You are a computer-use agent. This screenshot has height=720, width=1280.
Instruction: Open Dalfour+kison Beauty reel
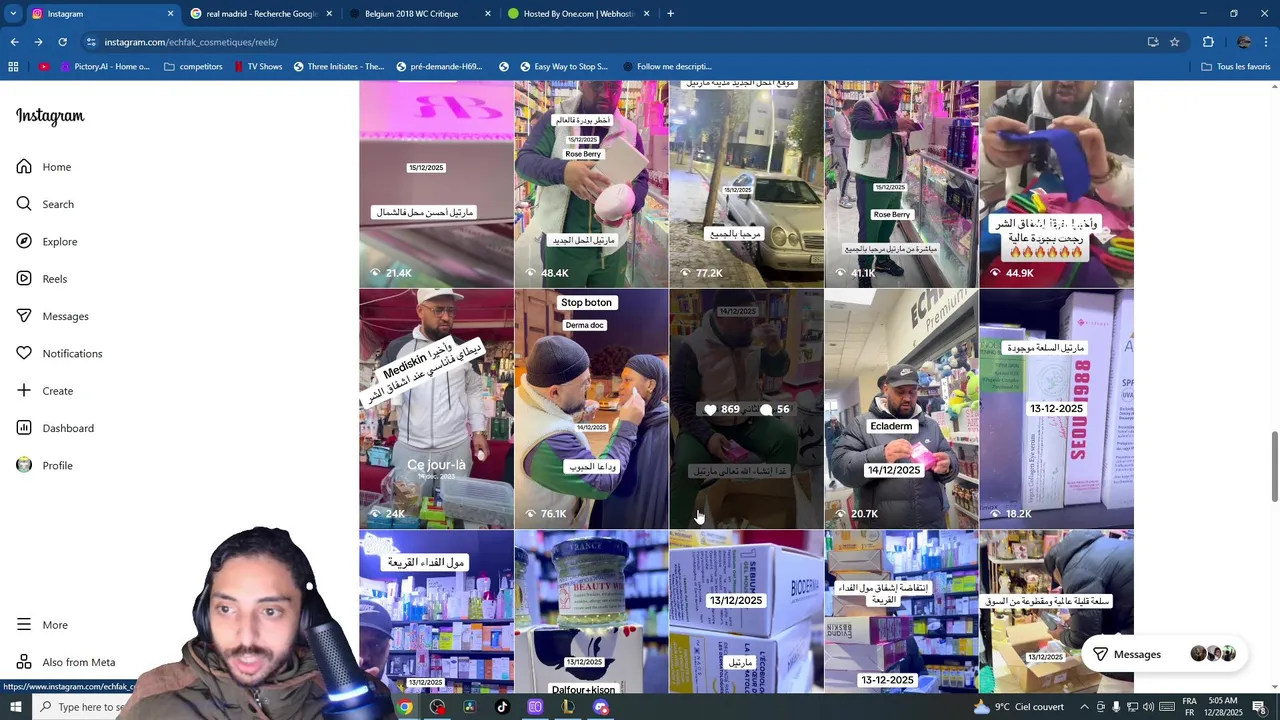pos(591,612)
